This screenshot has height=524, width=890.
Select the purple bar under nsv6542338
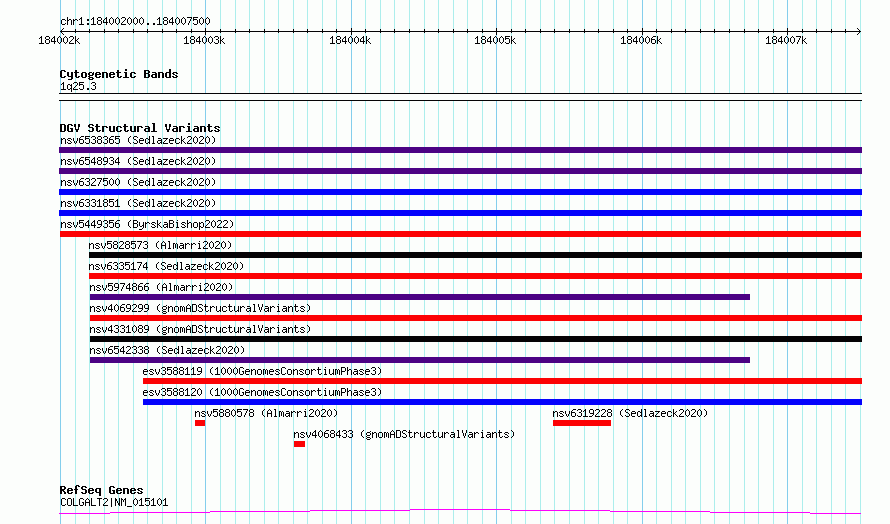pos(419,360)
